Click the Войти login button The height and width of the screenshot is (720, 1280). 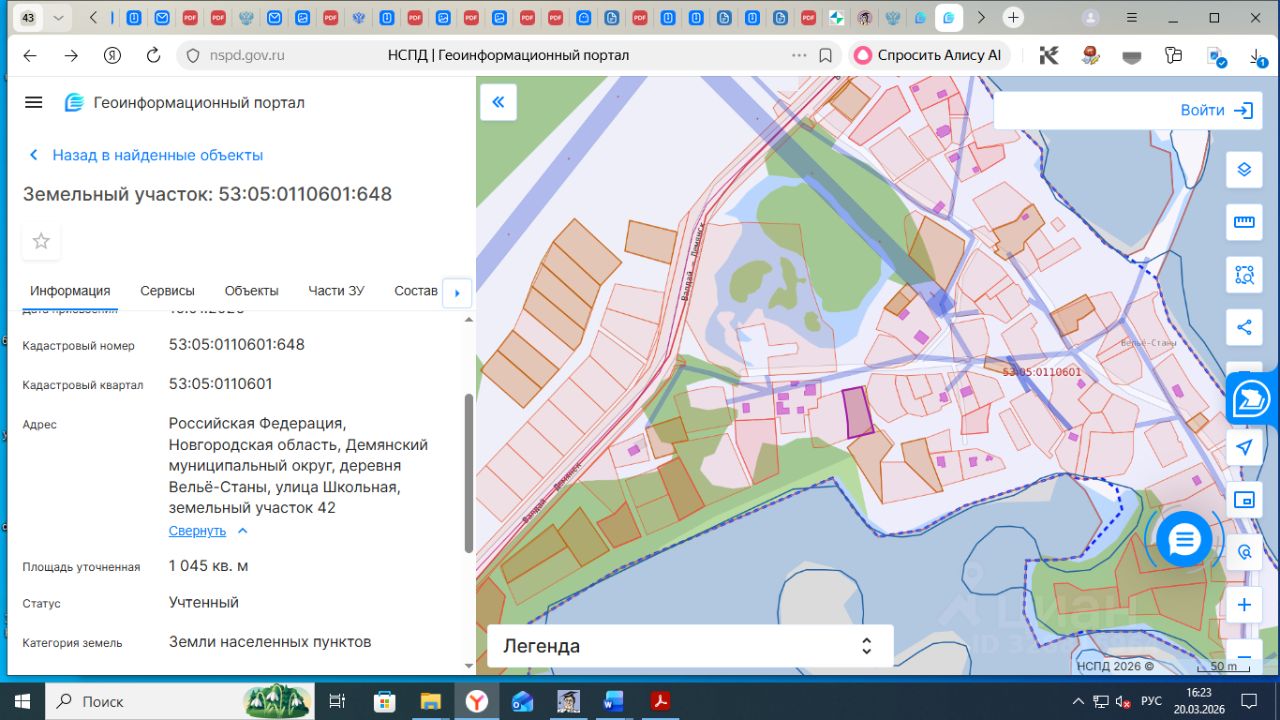click(1215, 110)
